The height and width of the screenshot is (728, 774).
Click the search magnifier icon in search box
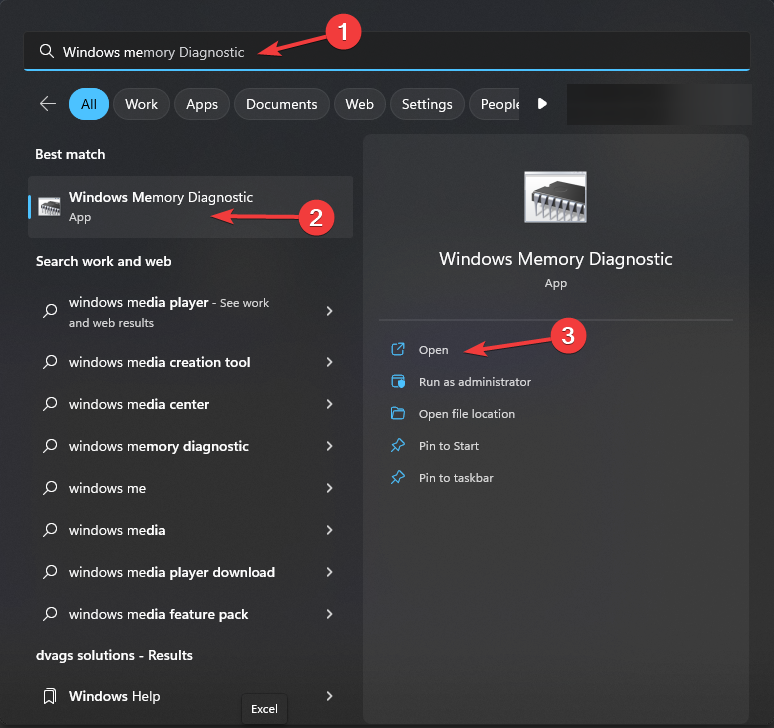point(47,51)
